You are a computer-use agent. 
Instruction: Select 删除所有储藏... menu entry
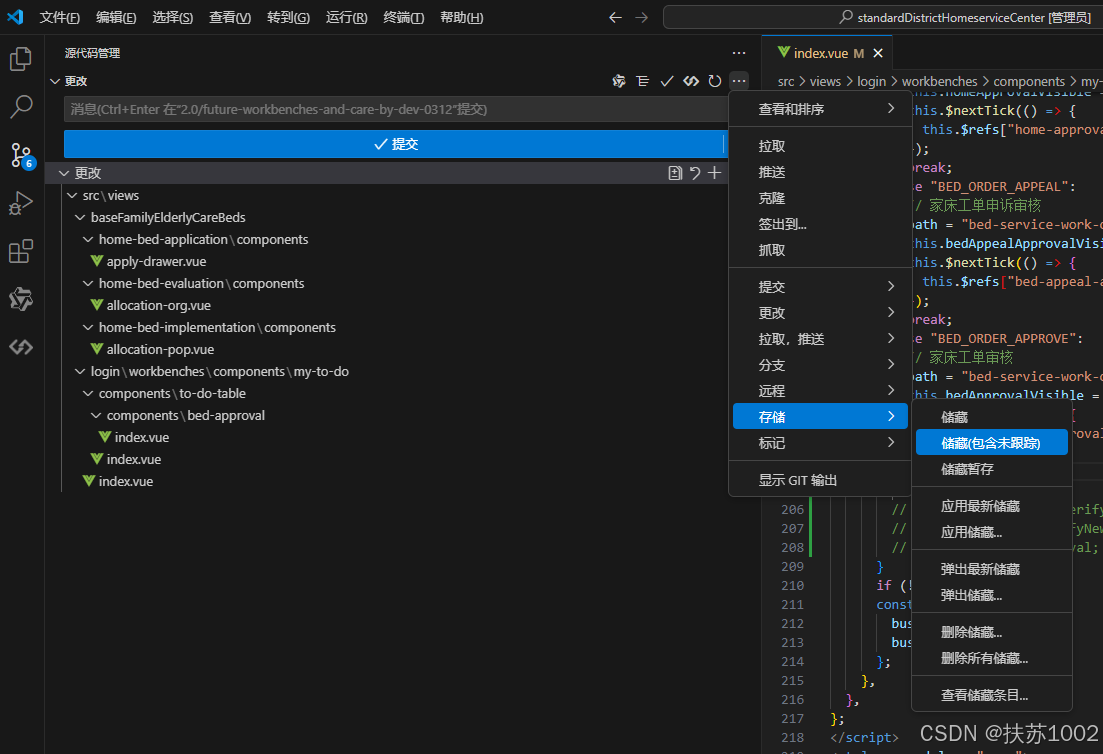992,658
